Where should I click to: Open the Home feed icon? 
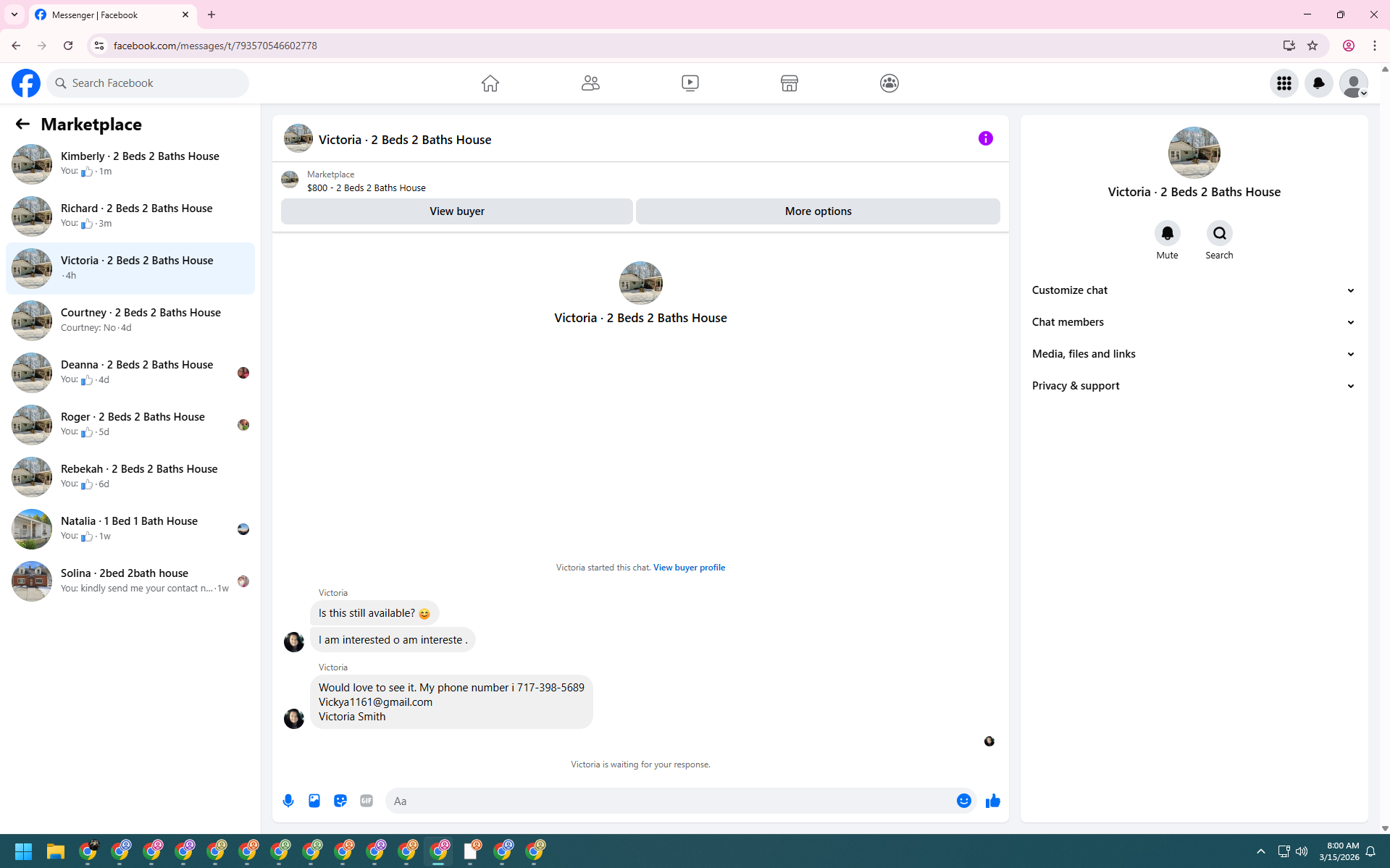(x=490, y=83)
